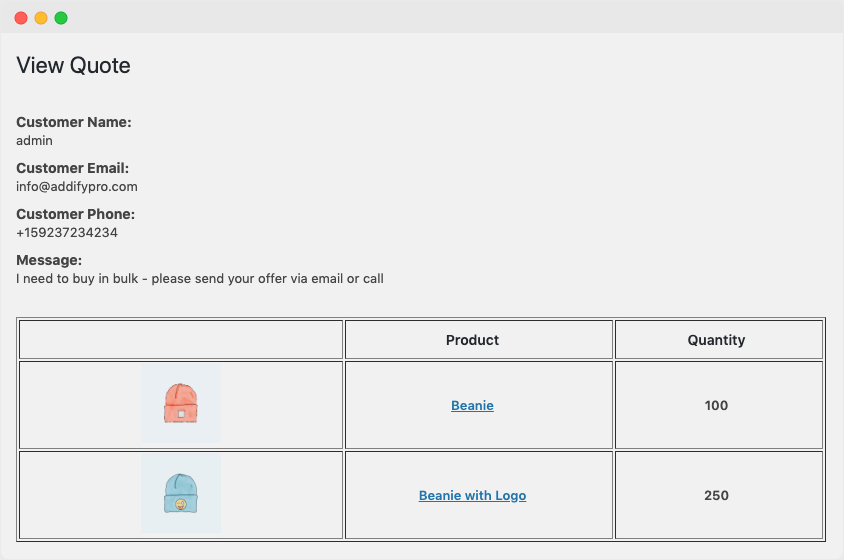Click the orange Beanie product thumbnail
Screen dimensions: 844x560
[x=181, y=403]
